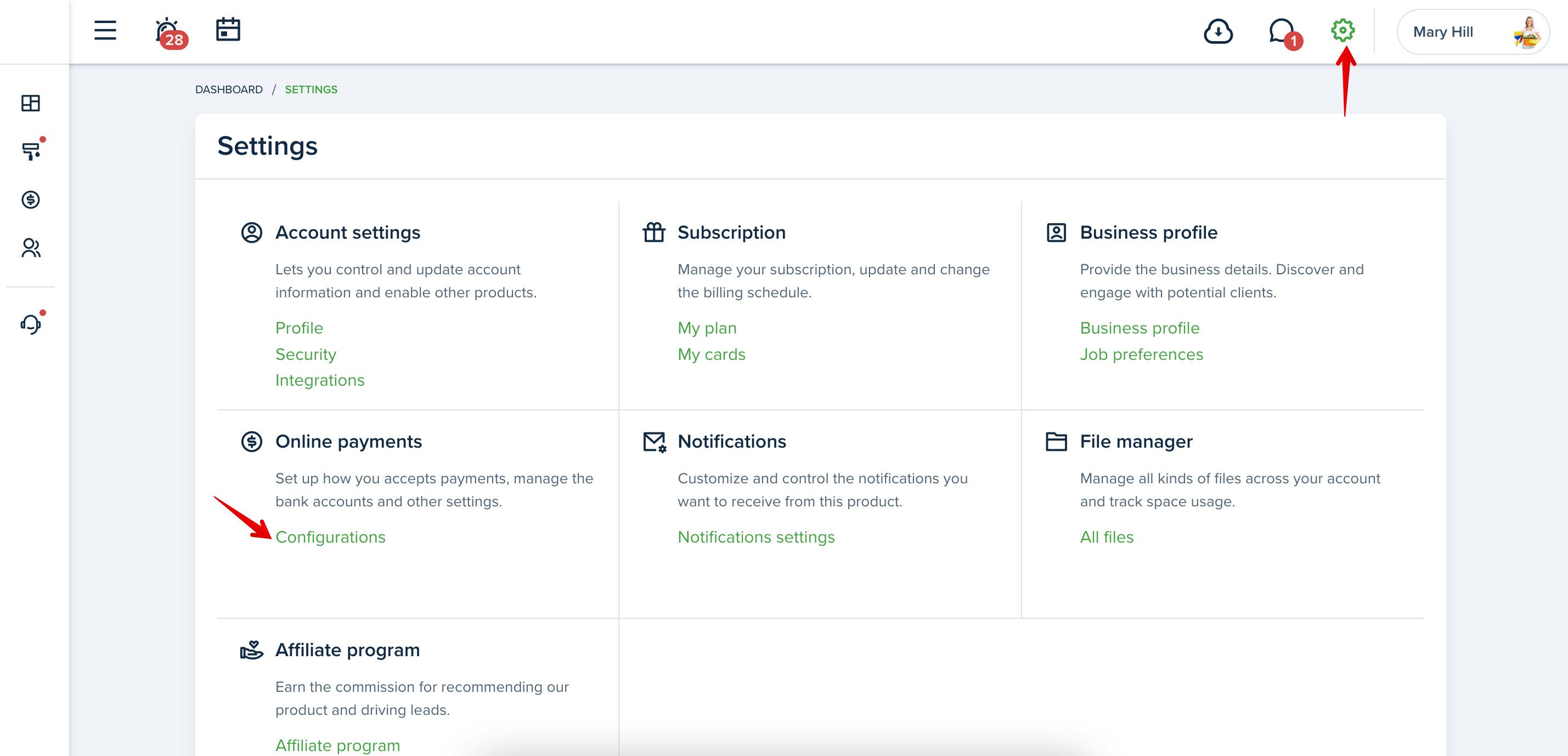Go to DASHBOARD breadcrumb

pos(229,89)
